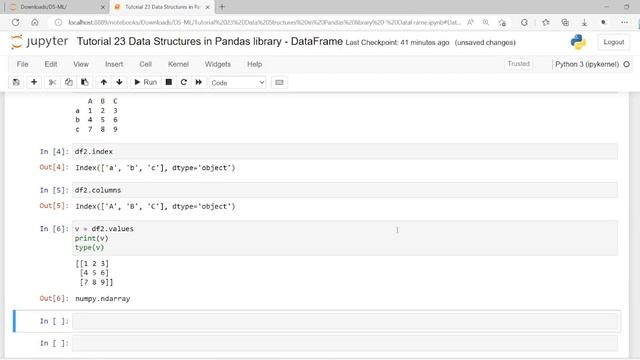Open browser Collections icon
The width and height of the screenshot is (640, 360).
(x=565, y=22)
